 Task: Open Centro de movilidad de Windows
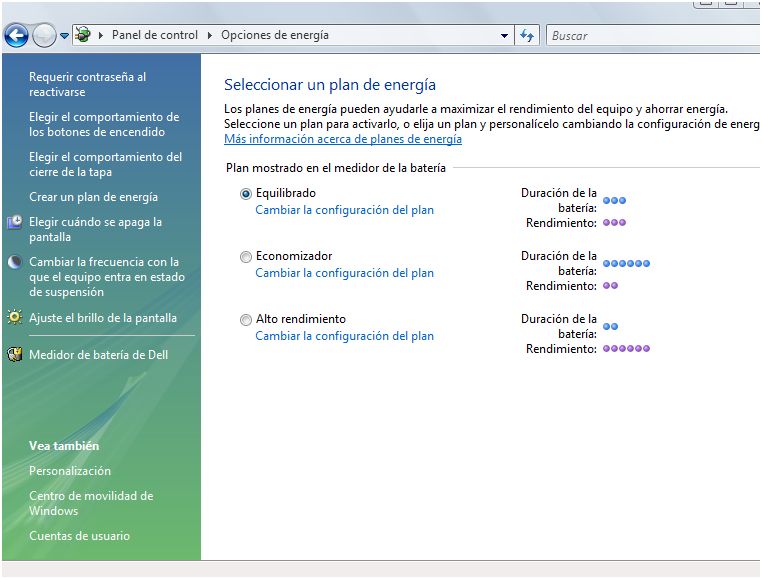coord(91,503)
